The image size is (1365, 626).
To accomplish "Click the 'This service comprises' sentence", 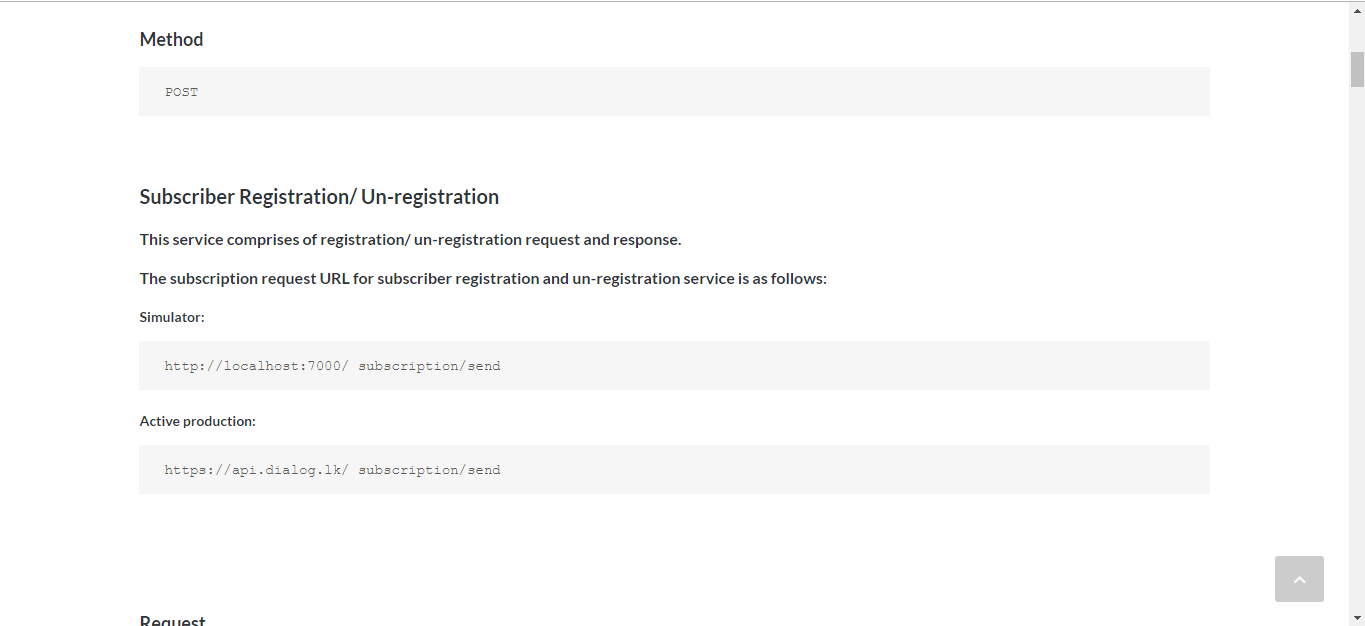I will click(410, 240).
